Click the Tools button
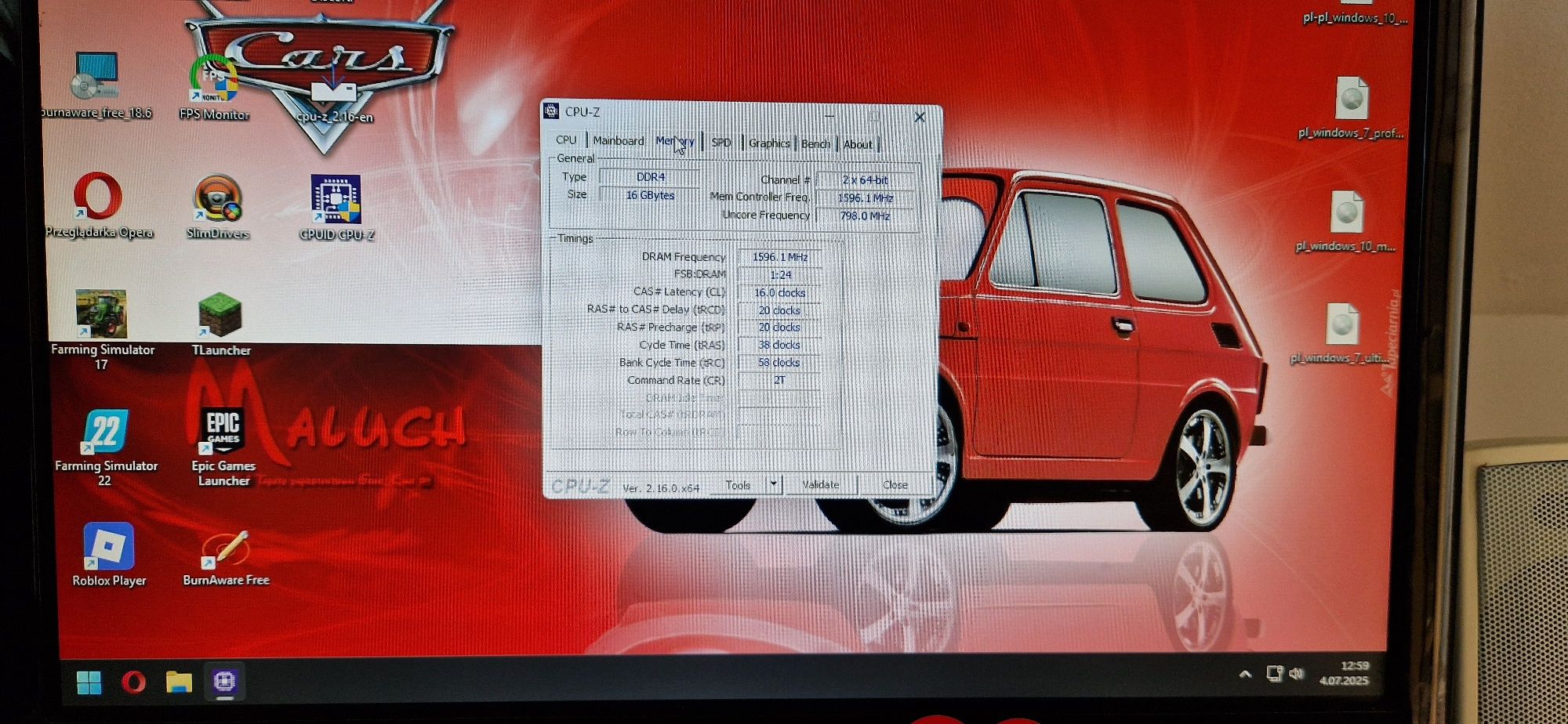The height and width of the screenshot is (724, 1568). [x=739, y=485]
